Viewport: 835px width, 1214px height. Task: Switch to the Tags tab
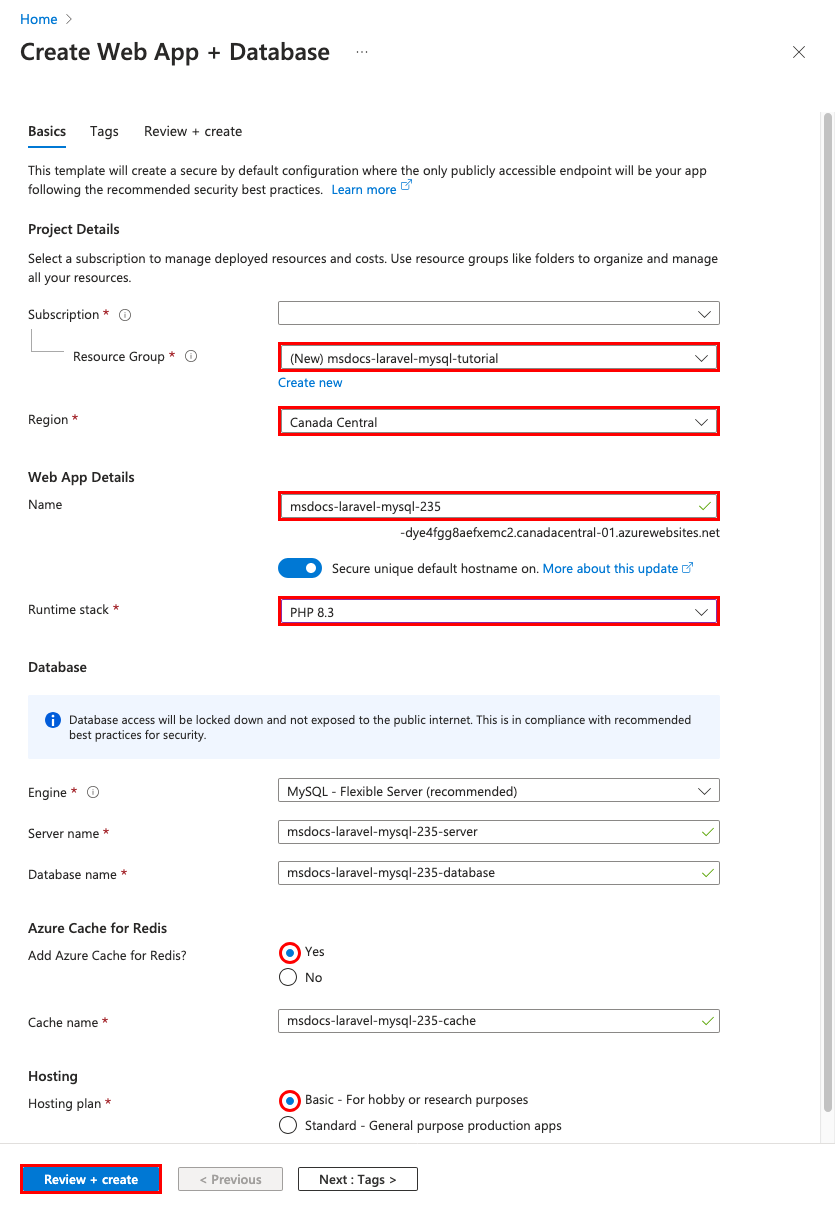point(104,131)
